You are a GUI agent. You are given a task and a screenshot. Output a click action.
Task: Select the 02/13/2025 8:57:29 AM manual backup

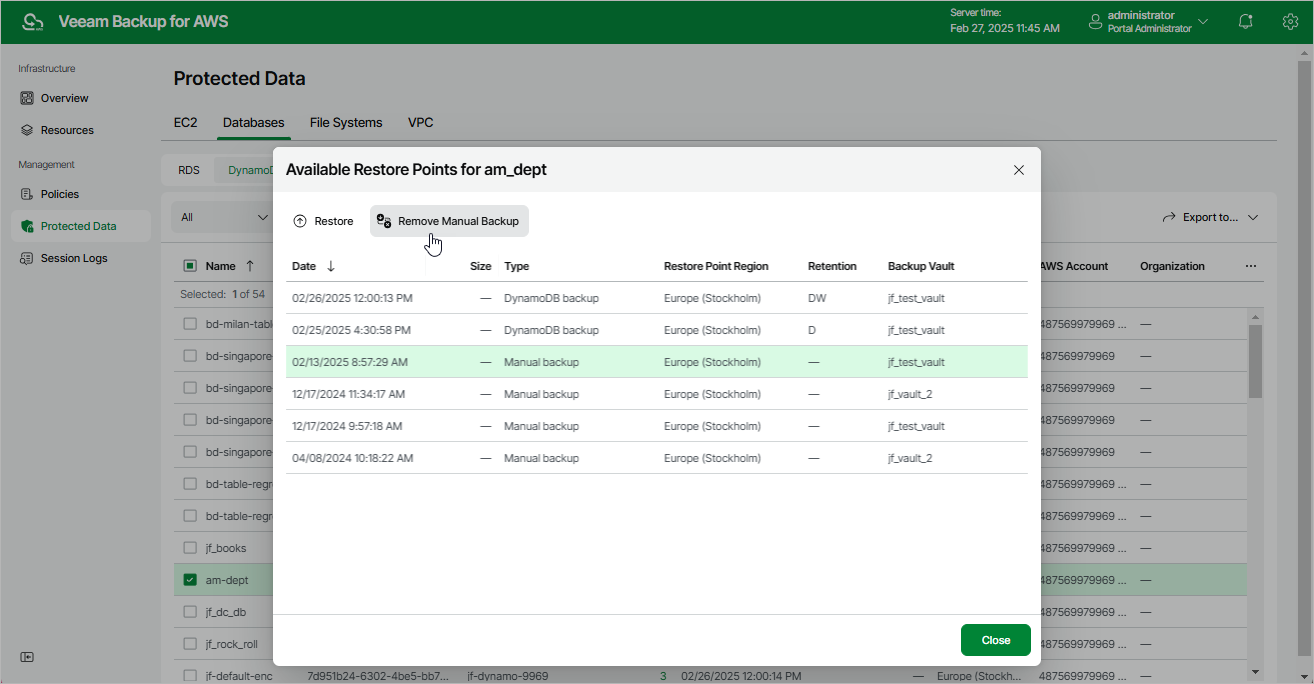pos(656,362)
